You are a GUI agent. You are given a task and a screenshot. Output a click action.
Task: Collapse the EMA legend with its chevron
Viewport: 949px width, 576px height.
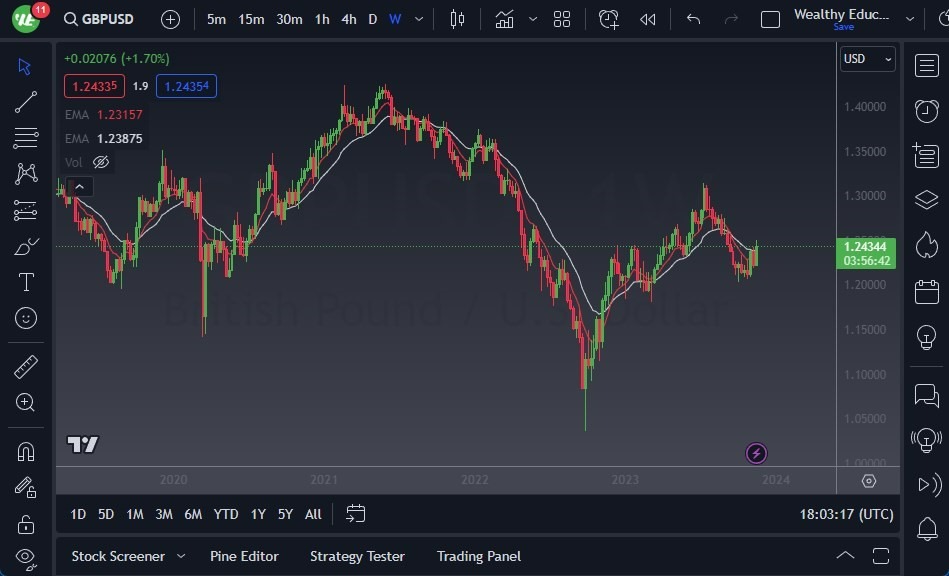(x=79, y=185)
